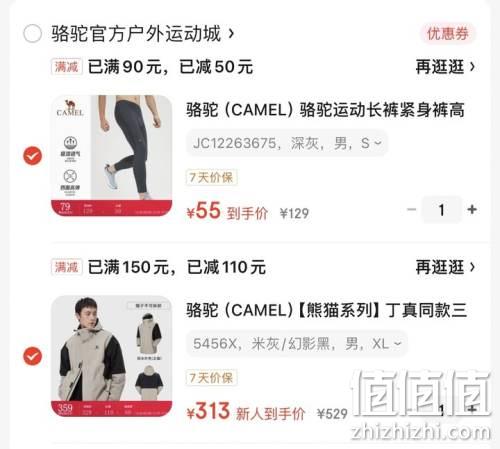Screen dimensions: 500x449
Task: Increase pants quantity with plus icon
Action: (472, 210)
